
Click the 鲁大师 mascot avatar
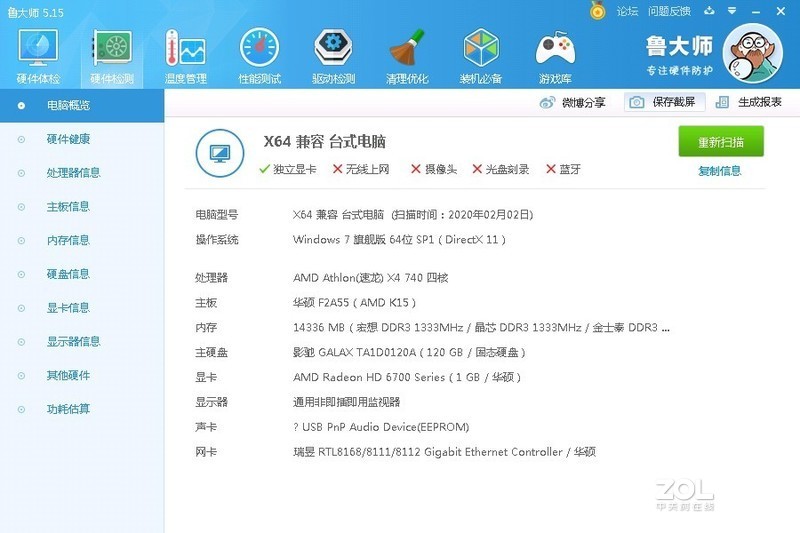(x=753, y=53)
